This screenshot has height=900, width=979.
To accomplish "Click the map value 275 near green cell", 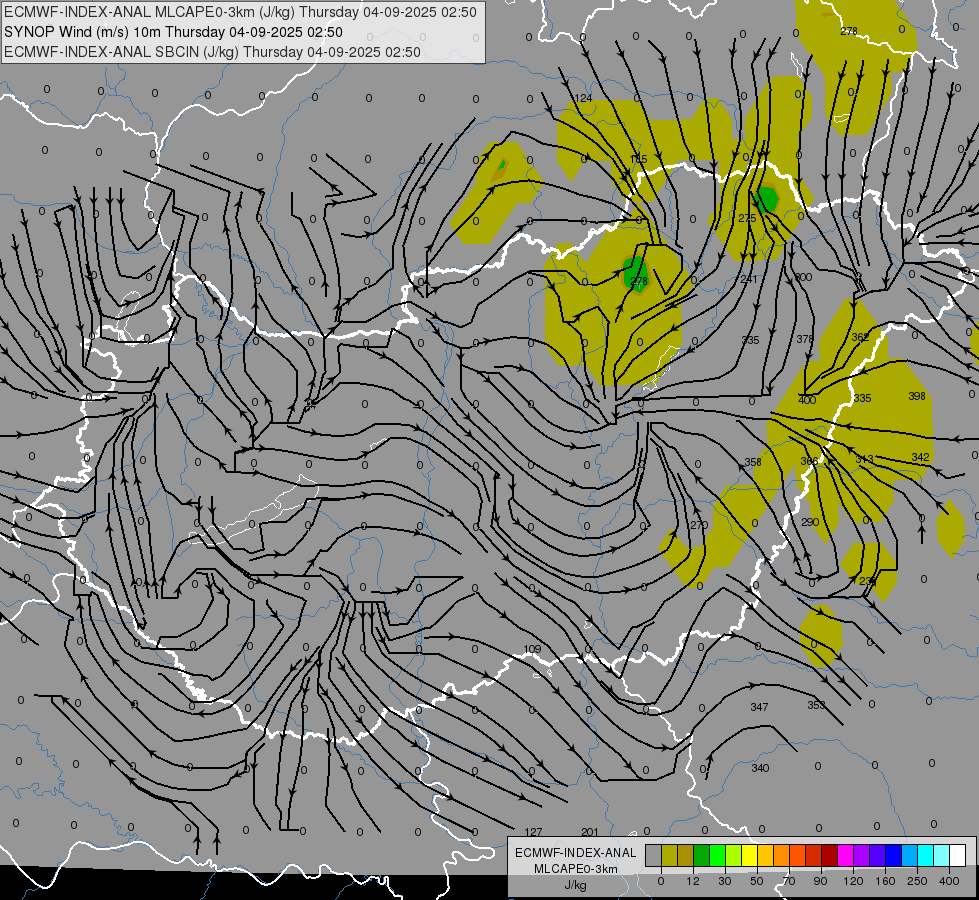I will click(x=747, y=218).
